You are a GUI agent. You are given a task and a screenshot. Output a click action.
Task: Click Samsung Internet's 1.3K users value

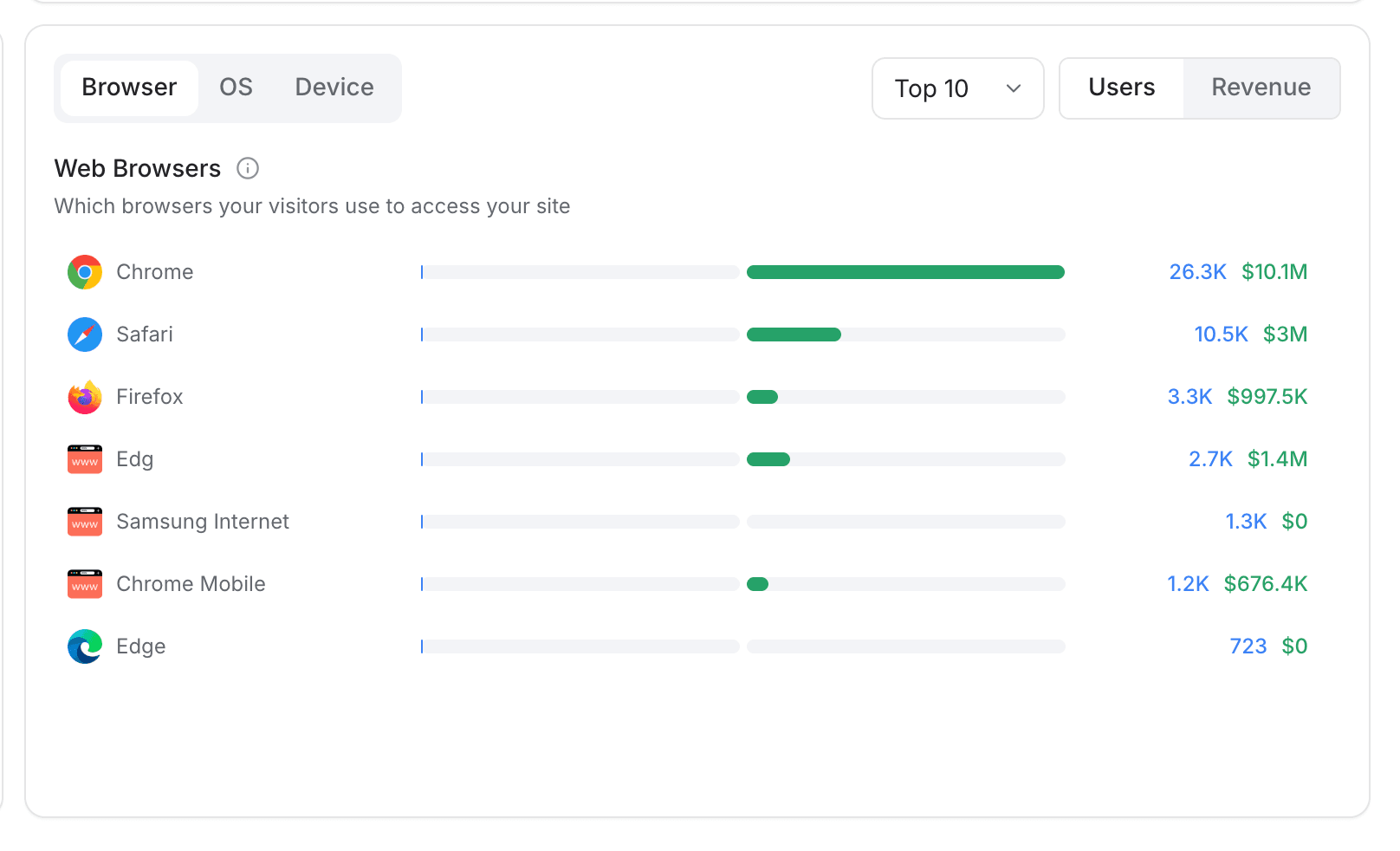pyautogui.click(x=1246, y=522)
